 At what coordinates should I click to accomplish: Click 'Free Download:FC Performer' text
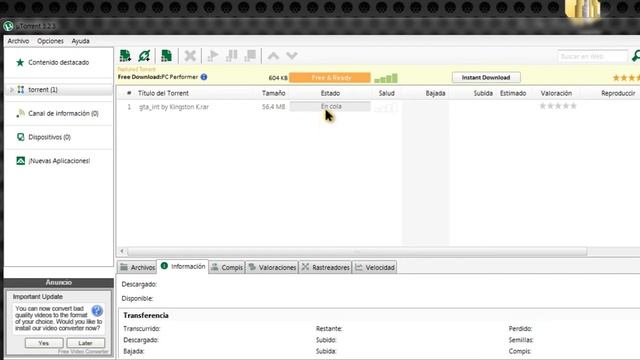158,77
